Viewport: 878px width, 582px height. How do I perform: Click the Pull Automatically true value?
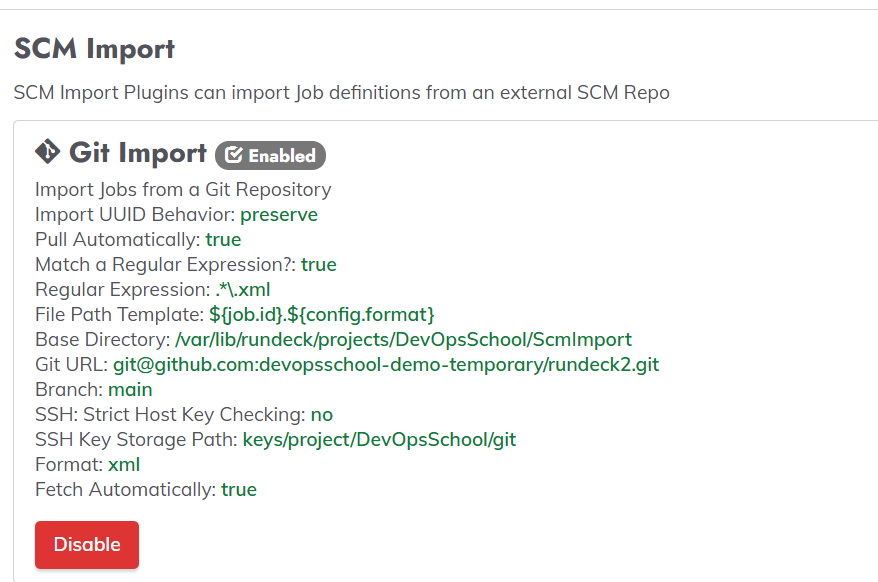point(223,240)
